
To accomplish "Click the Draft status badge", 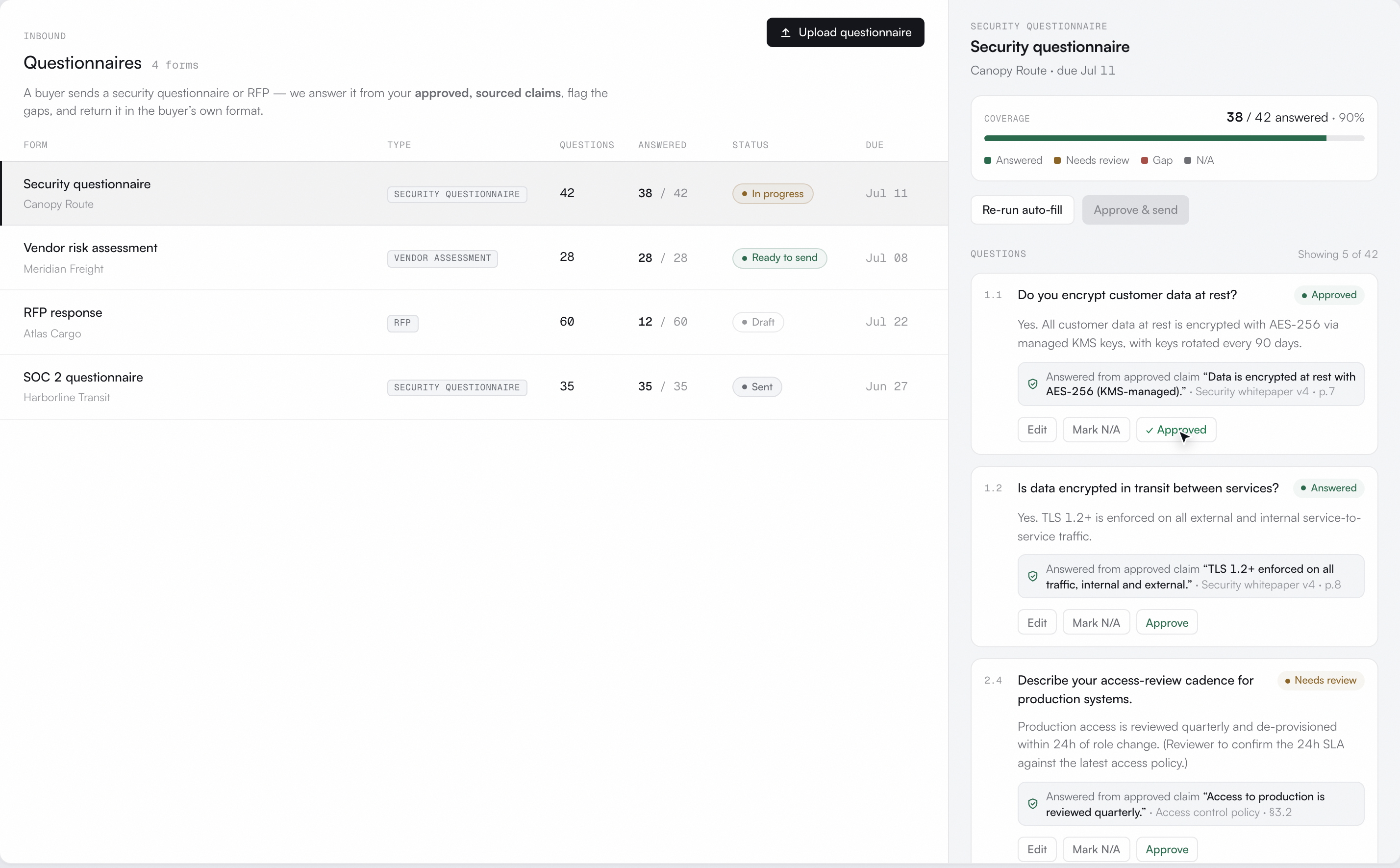I will click(758, 323).
